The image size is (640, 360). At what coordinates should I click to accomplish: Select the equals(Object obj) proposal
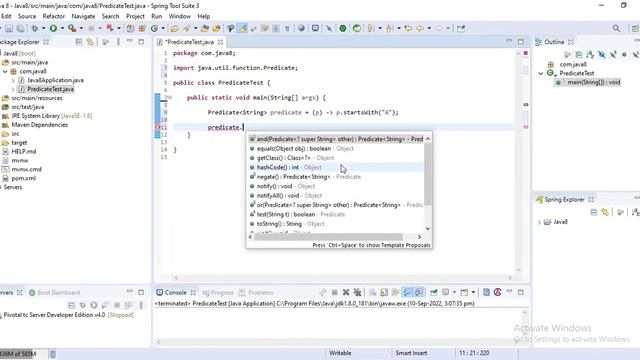click(336, 149)
